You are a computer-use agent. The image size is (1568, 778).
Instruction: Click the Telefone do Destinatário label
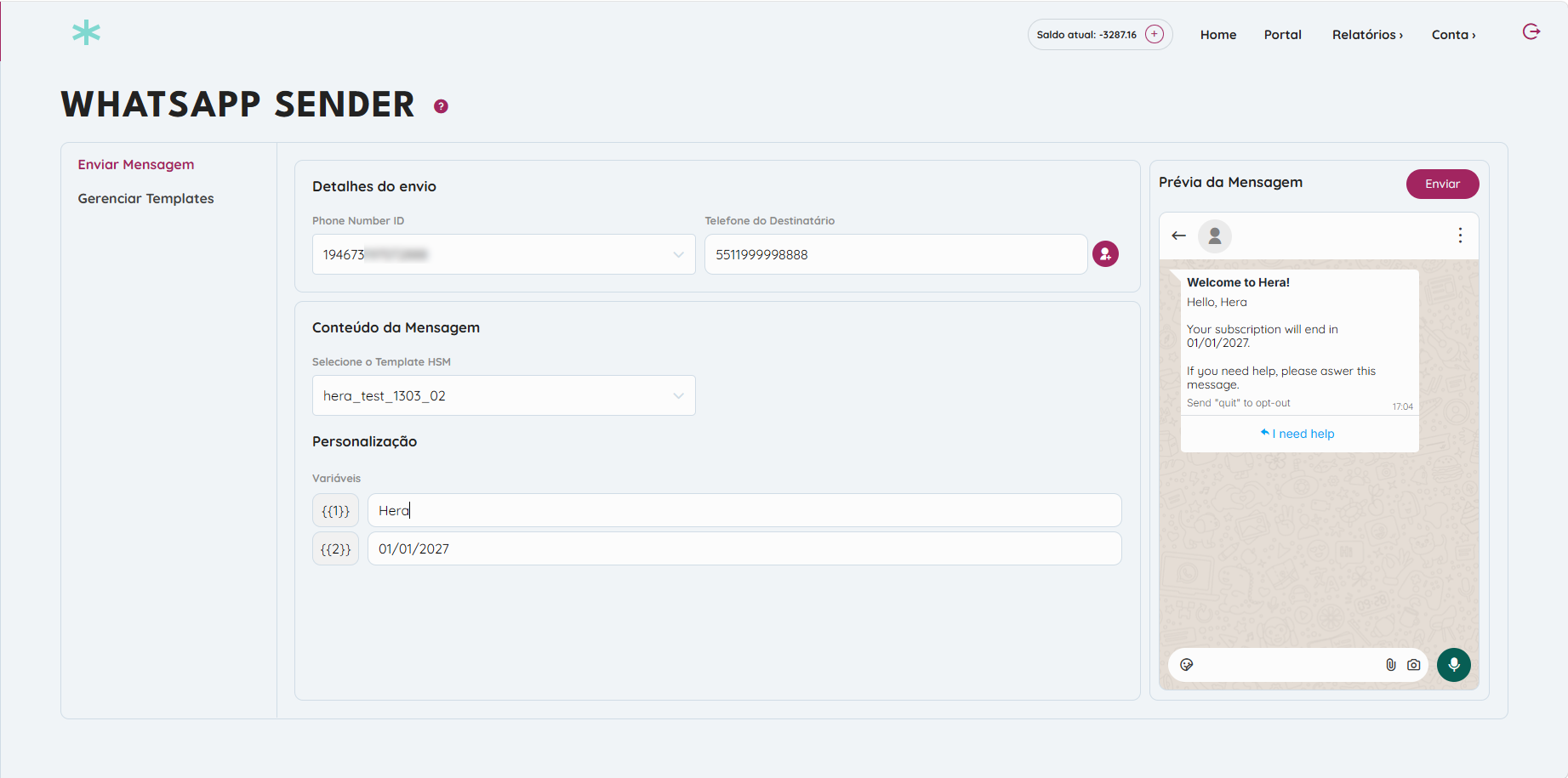click(769, 220)
